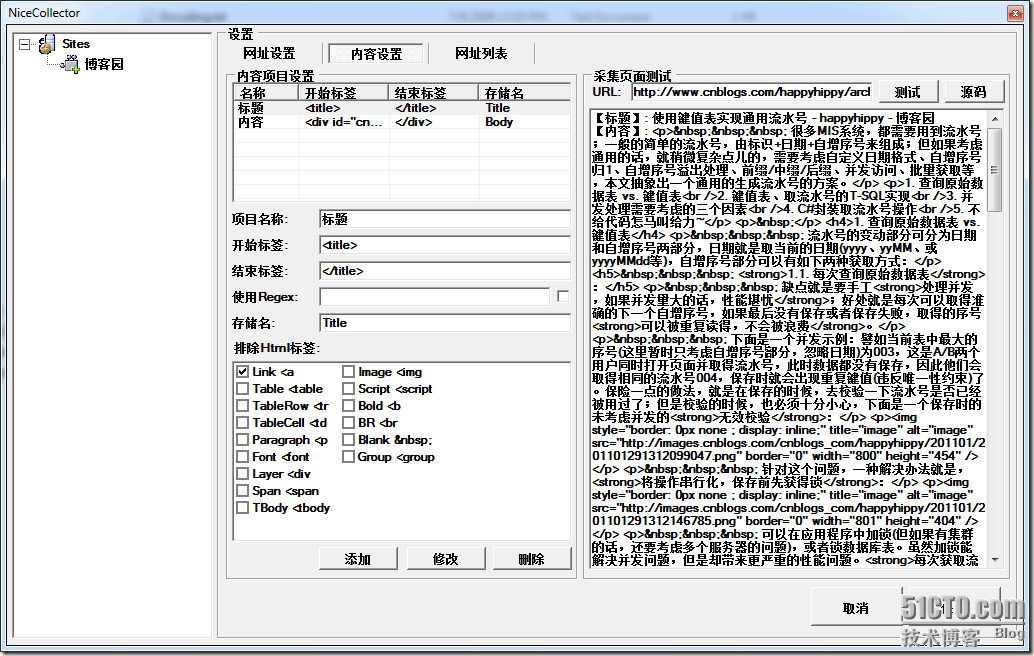Click the 开始标签 input field
Screen dimensions: 1034x656
pos(445,245)
